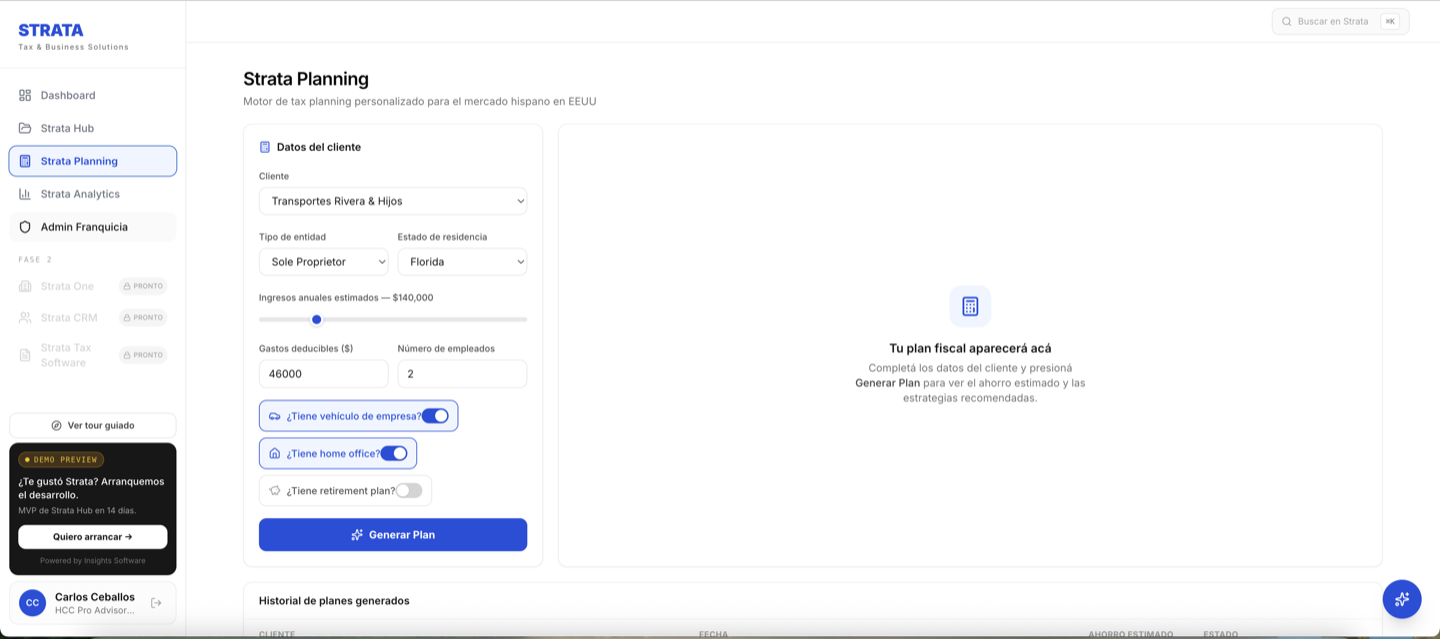Expand the Tipo de entidad dropdown
Viewport: 1440px width, 639px height.
pyautogui.click(x=324, y=262)
